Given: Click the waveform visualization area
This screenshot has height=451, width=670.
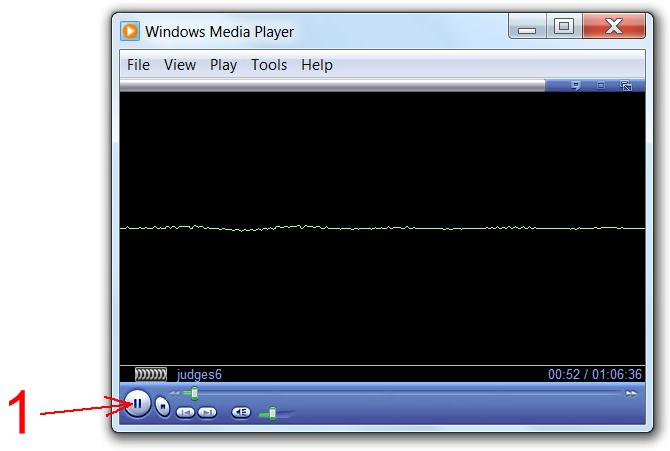Looking at the screenshot, I should 382,228.
